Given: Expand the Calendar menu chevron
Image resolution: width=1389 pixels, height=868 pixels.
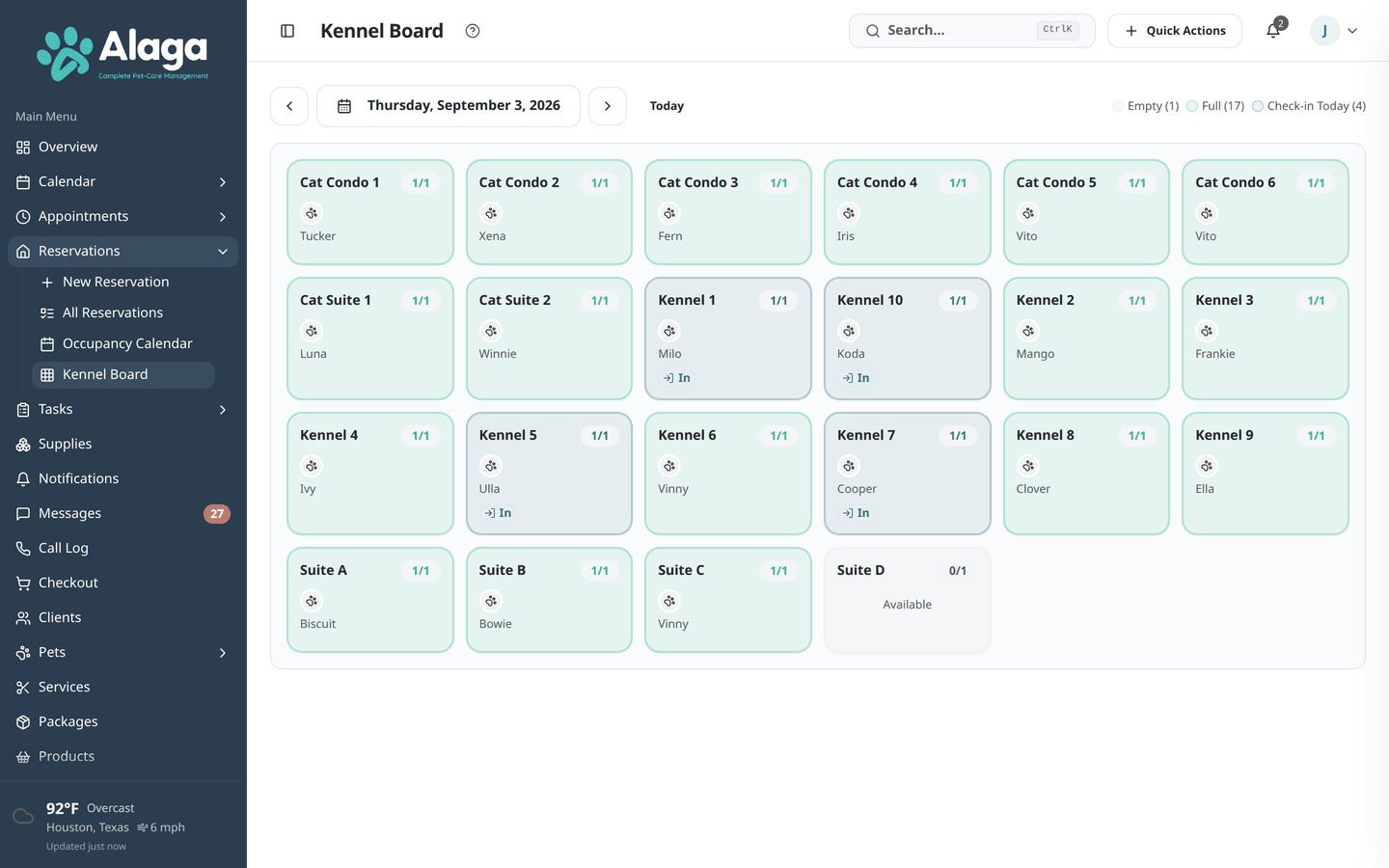Looking at the screenshot, I should click(x=223, y=182).
